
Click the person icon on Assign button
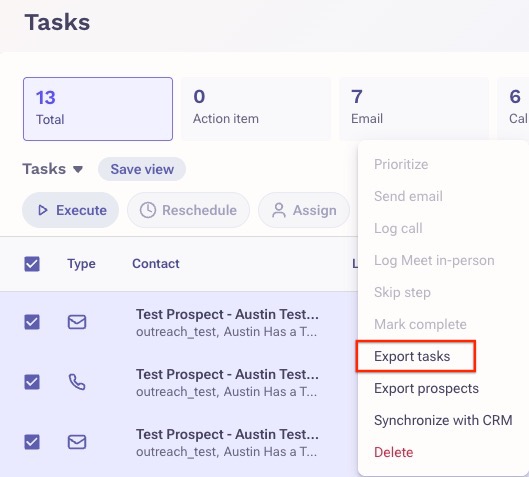coord(279,210)
